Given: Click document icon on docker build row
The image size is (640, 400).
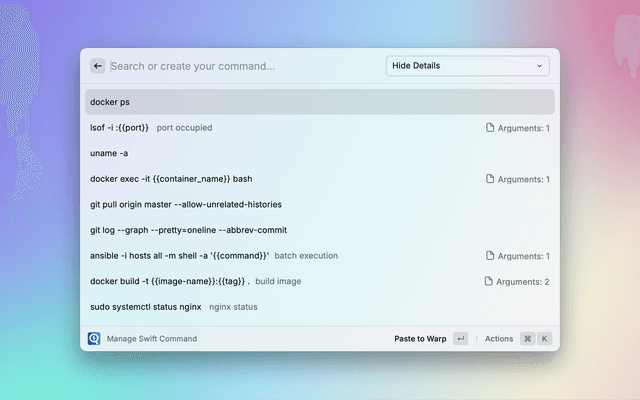Looking at the screenshot, I should 488,281.
